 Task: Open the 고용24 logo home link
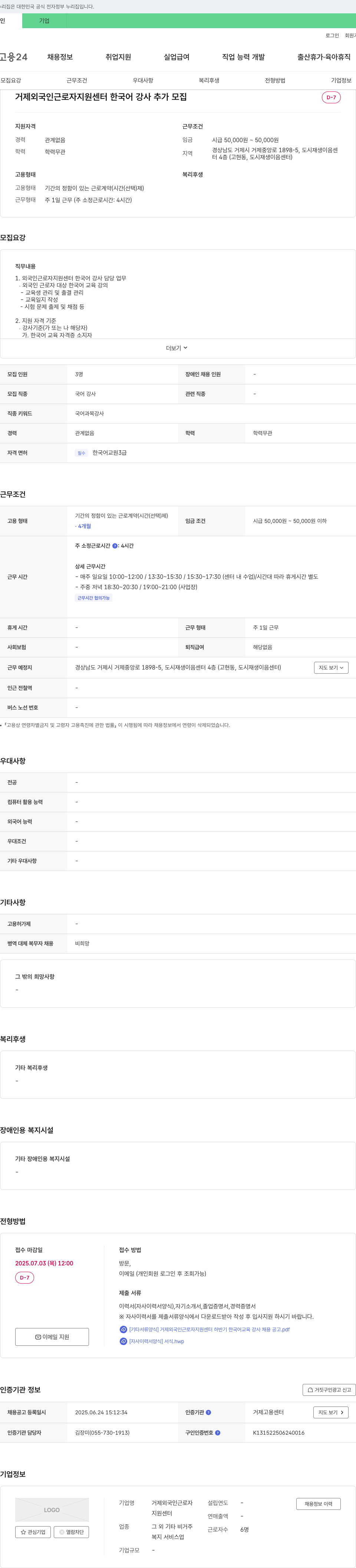(13, 57)
